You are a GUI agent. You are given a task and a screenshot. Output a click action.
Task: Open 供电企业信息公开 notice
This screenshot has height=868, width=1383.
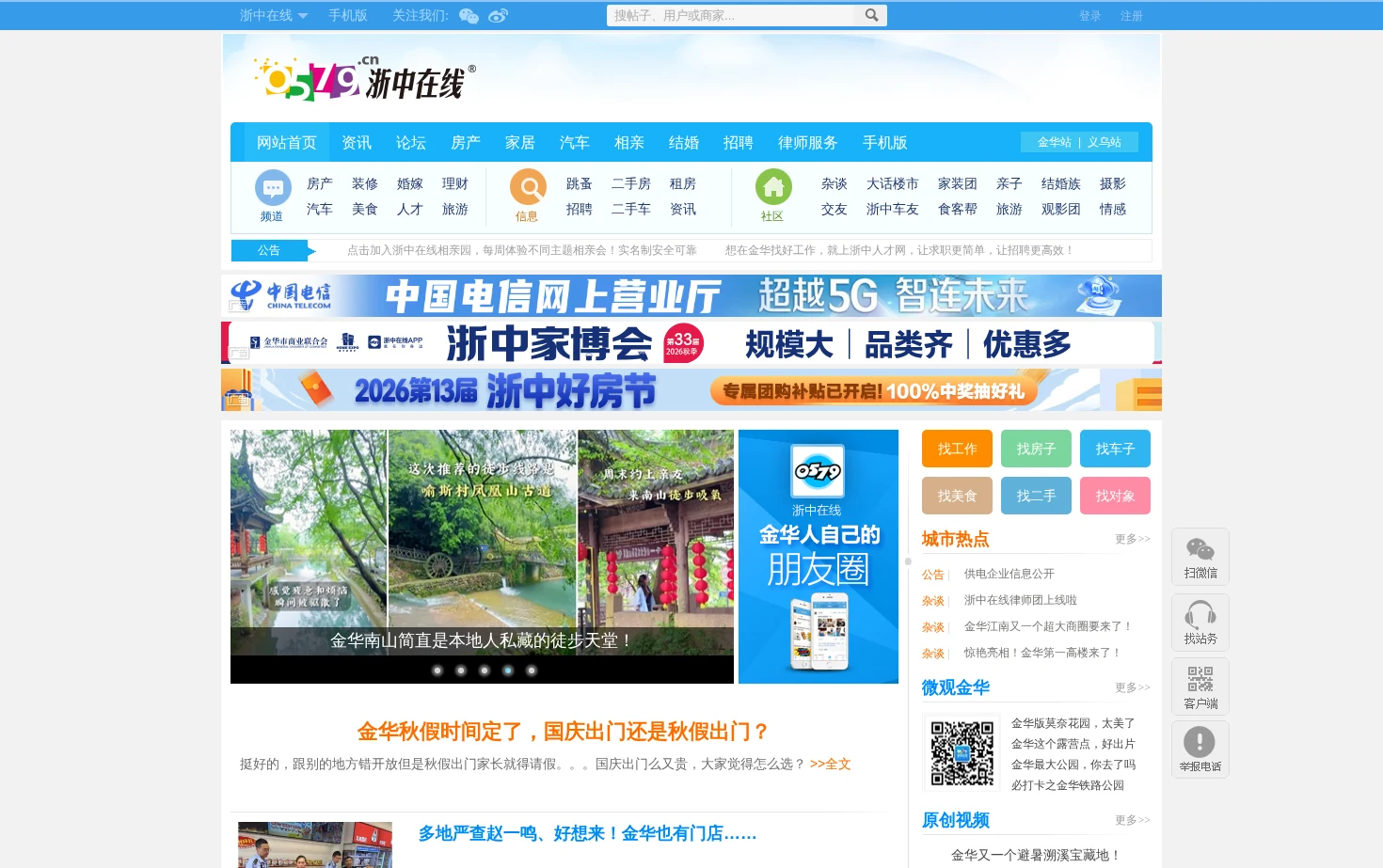(x=1009, y=574)
